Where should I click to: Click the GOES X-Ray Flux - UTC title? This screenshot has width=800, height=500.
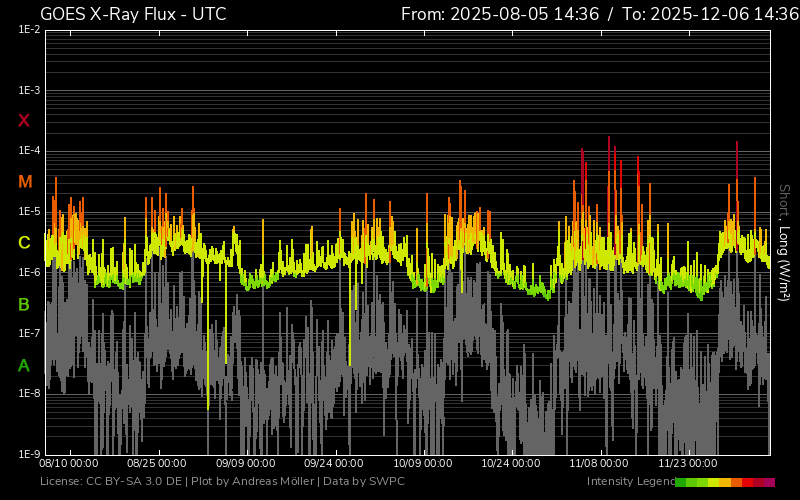[133, 14]
